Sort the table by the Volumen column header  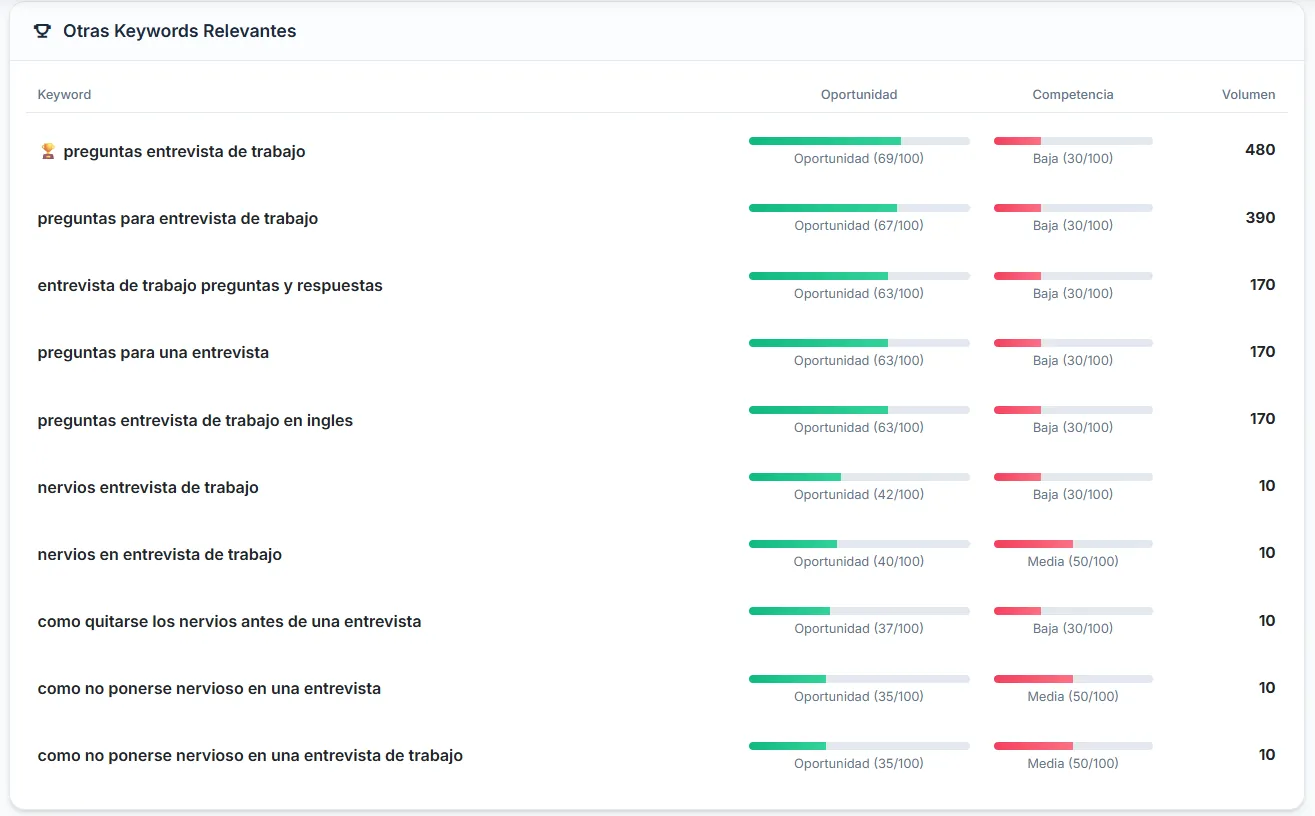click(x=1248, y=94)
